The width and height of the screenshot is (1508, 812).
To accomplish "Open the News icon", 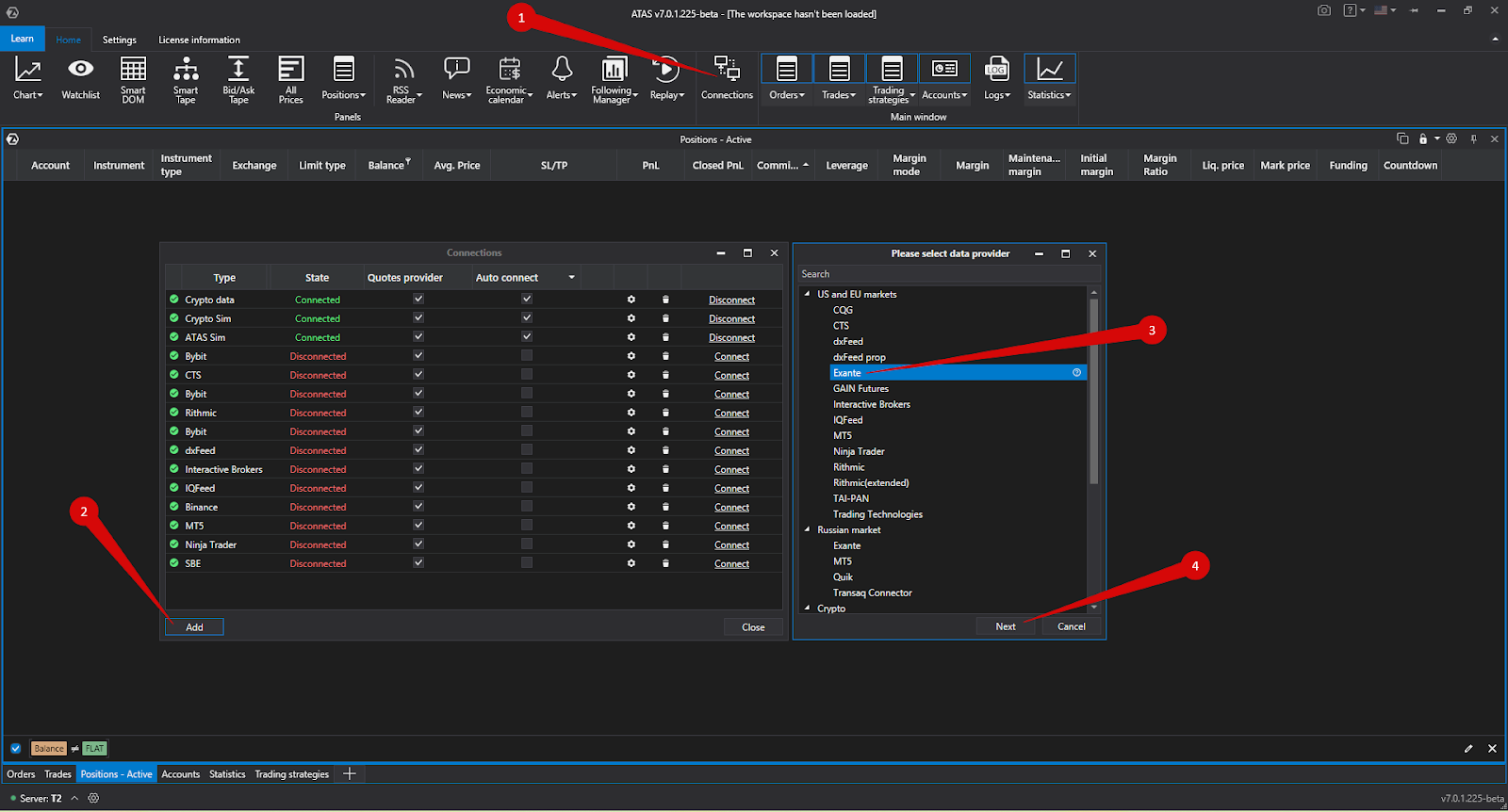I will (456, 69).
